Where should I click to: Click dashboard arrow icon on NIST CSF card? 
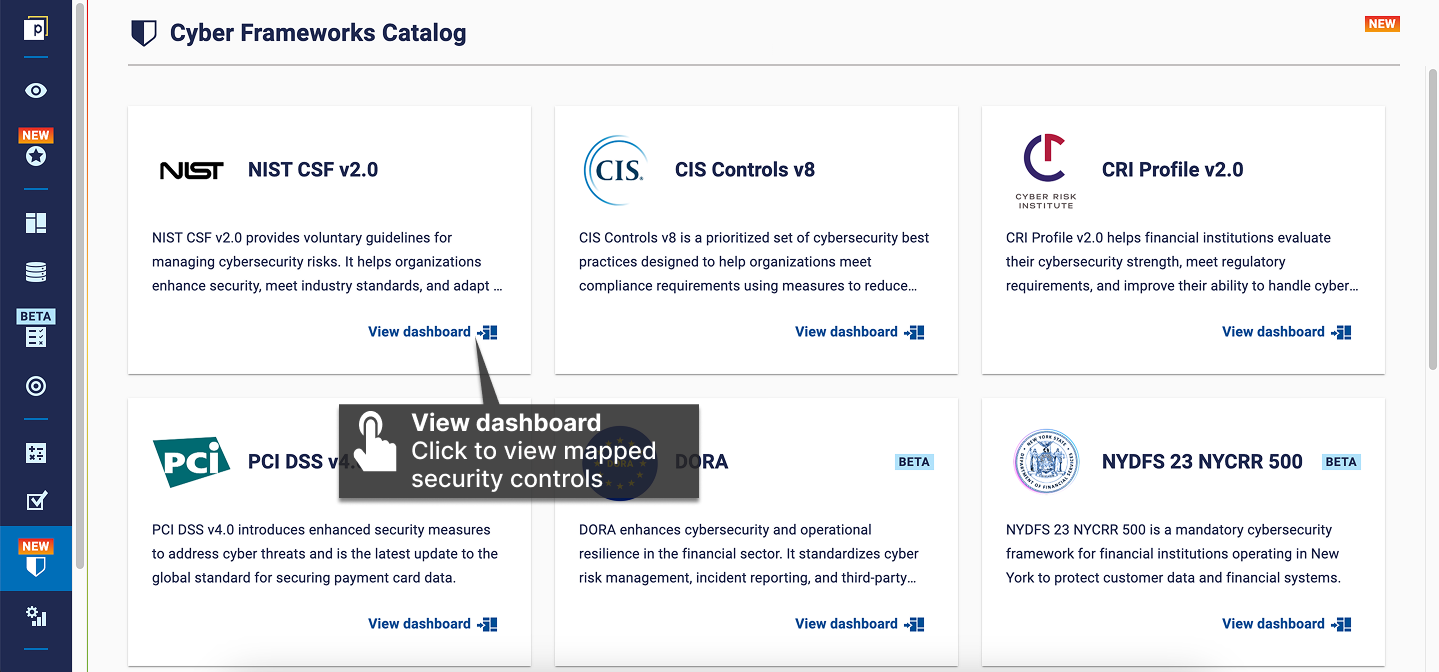(488, 332)
